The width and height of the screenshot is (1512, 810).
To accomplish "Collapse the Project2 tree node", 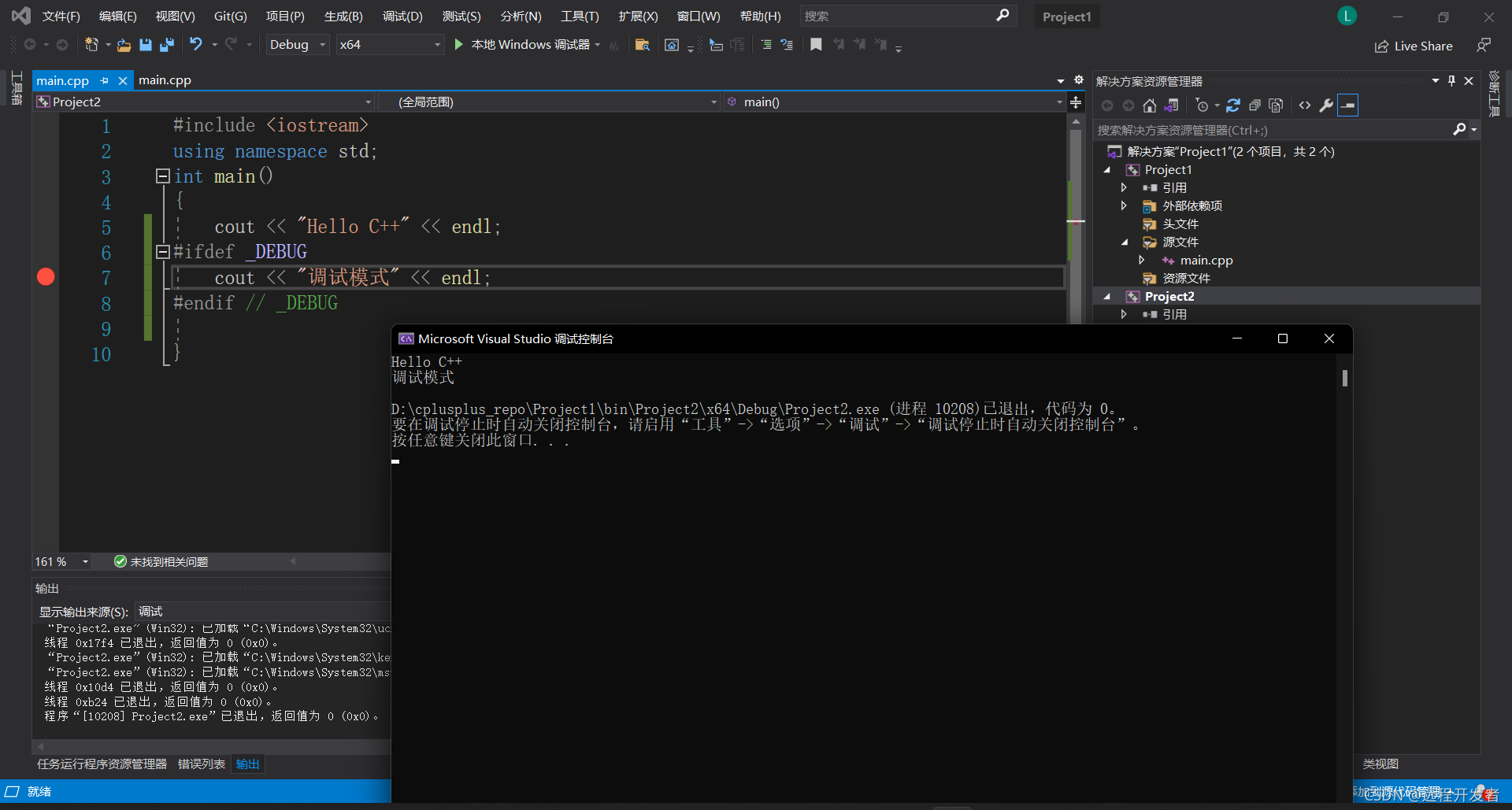I will click(1107, 297).
